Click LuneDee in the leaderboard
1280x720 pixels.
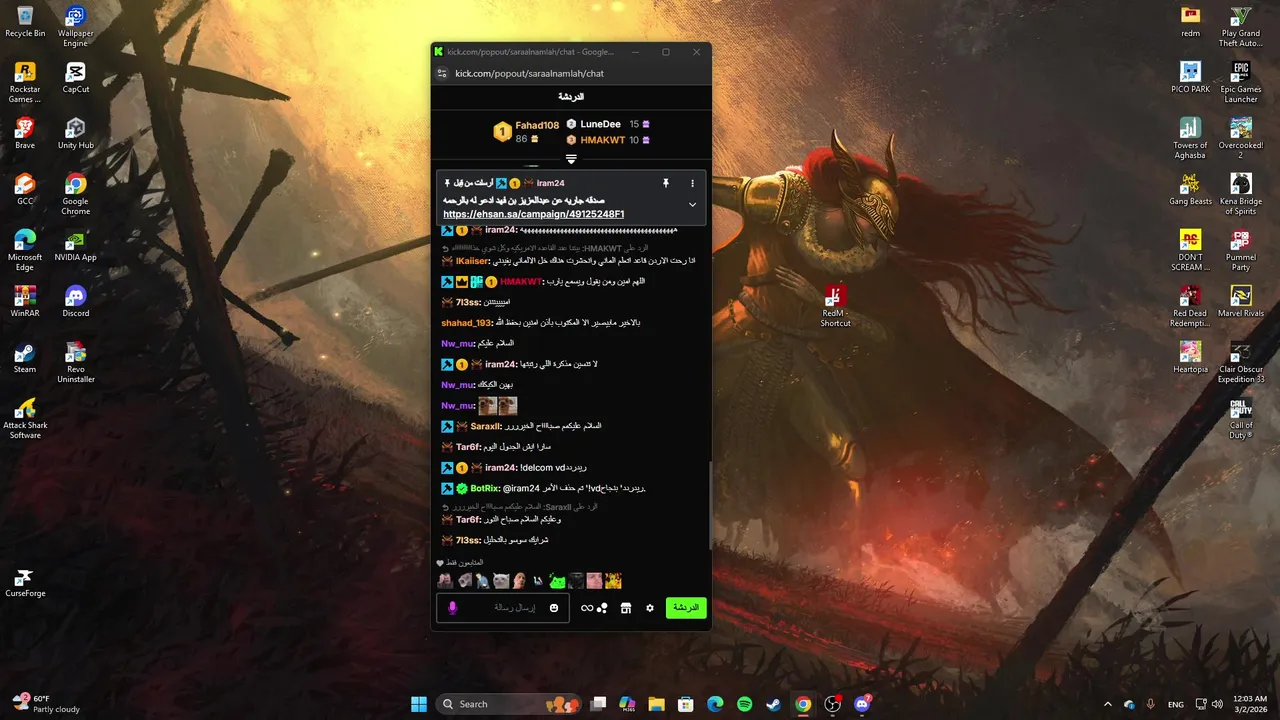point(600,124)
